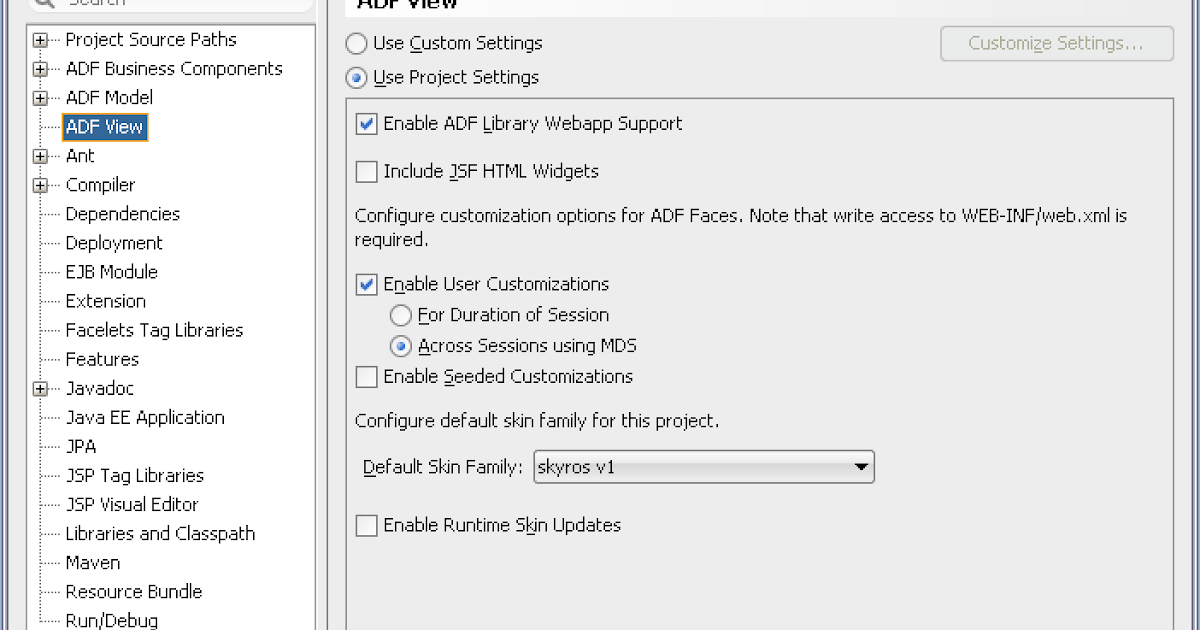Expand the Project Source Paths node
This screenshot has width=1200, height=630.
(x=40, y=39)
